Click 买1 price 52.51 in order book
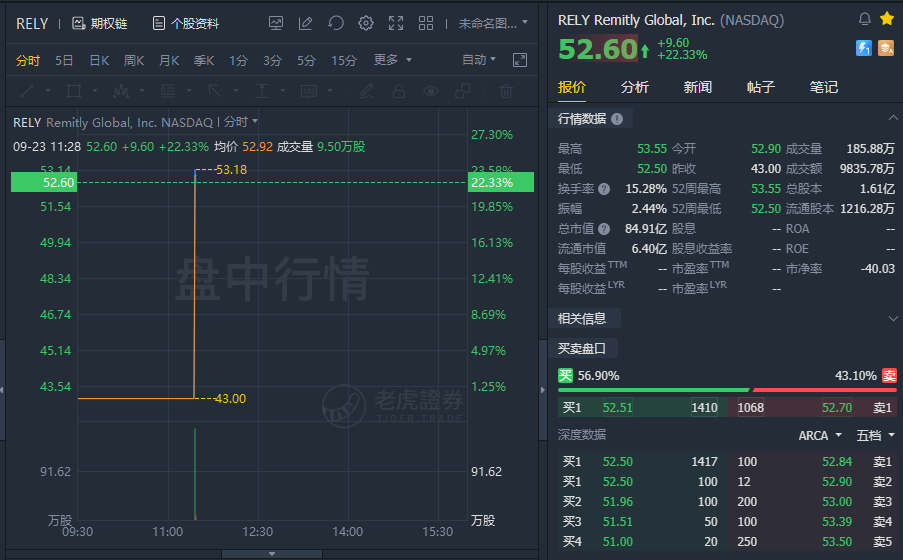The width and height of the screenshot is (903, 560). [617, 408]
